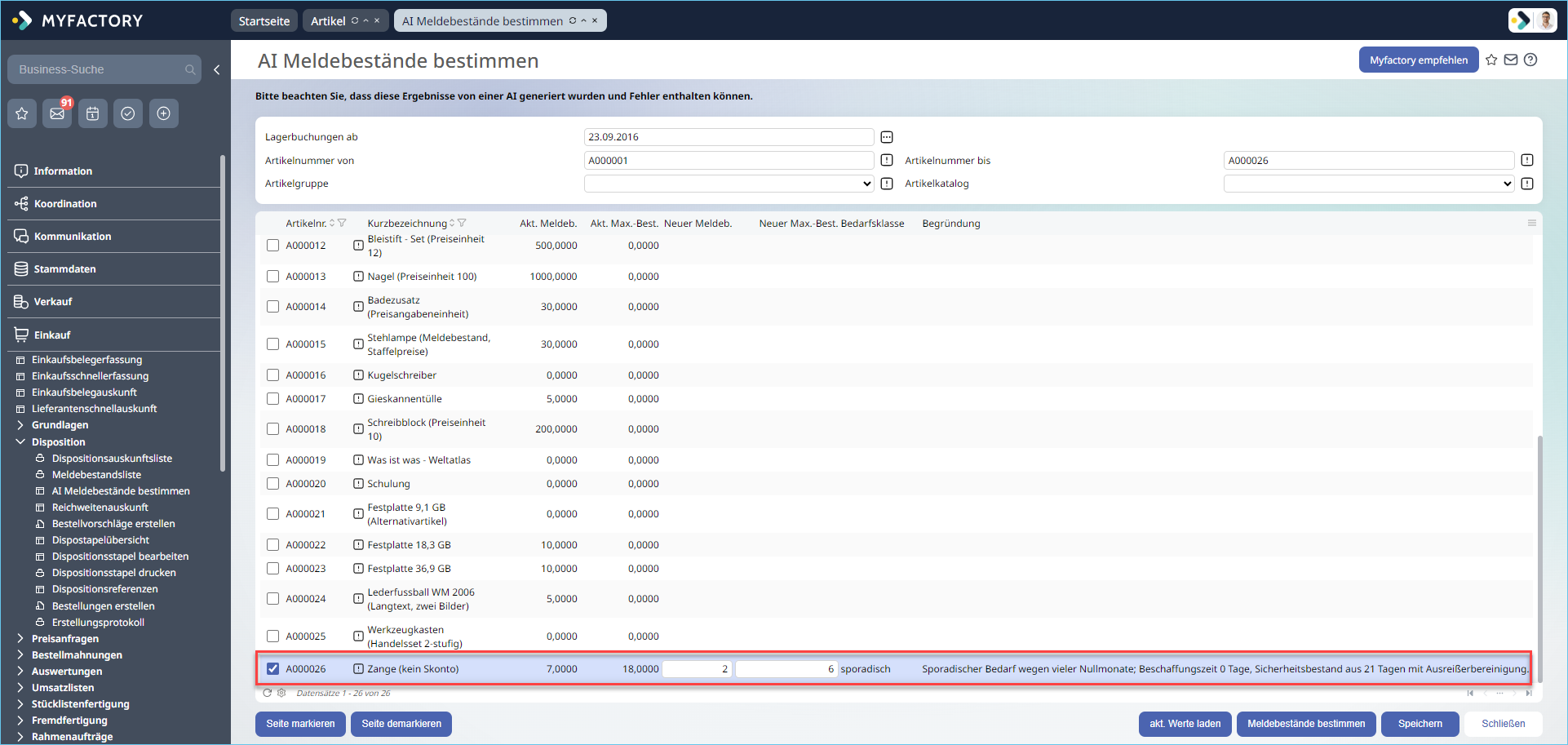The image size is (1568, 745).
Task: Open the calendar icon in sidebar
Action: coord(93,113)
